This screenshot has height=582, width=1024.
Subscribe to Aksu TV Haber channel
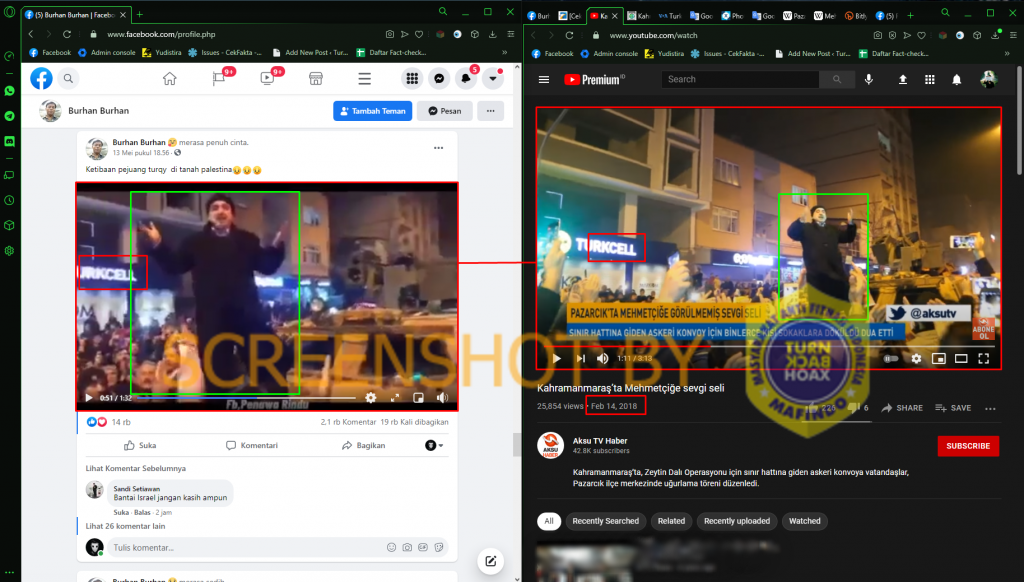(x=968, y=446)
